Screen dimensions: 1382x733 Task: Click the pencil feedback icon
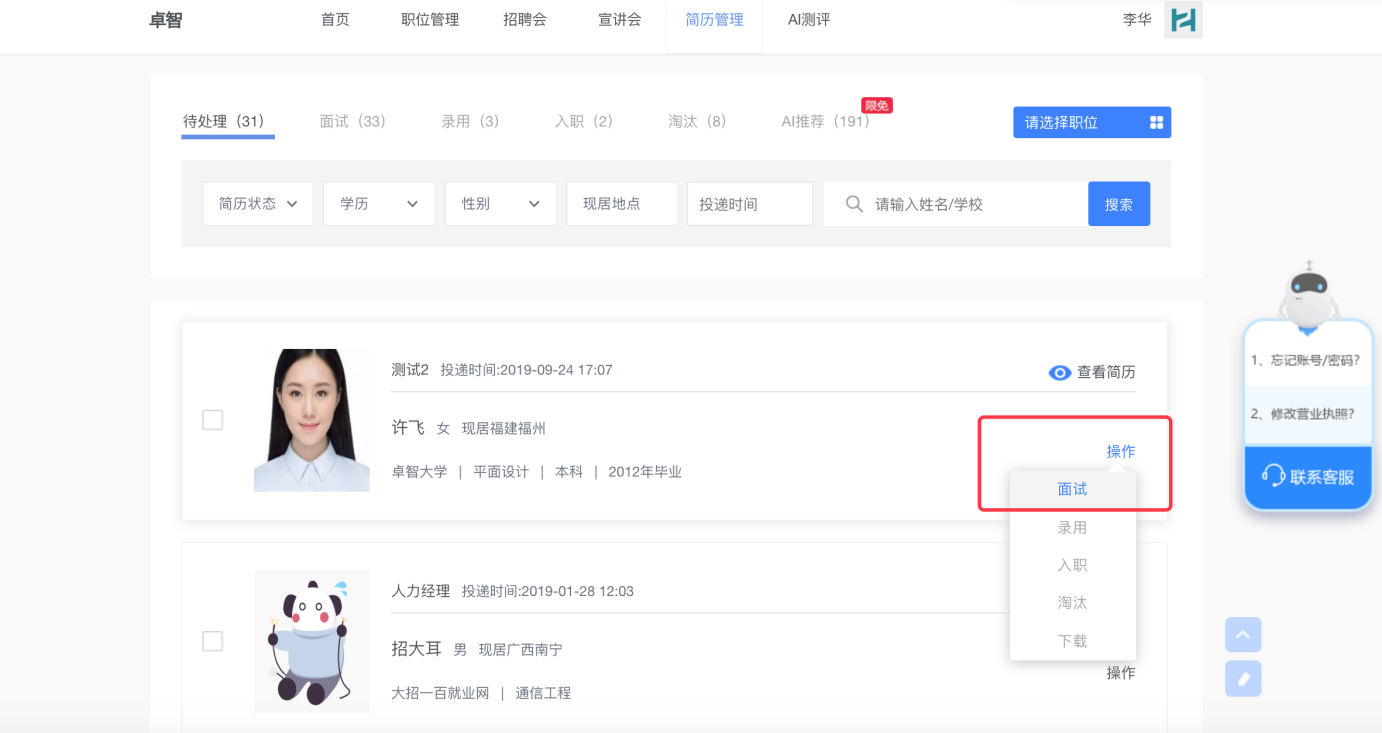1243,679
